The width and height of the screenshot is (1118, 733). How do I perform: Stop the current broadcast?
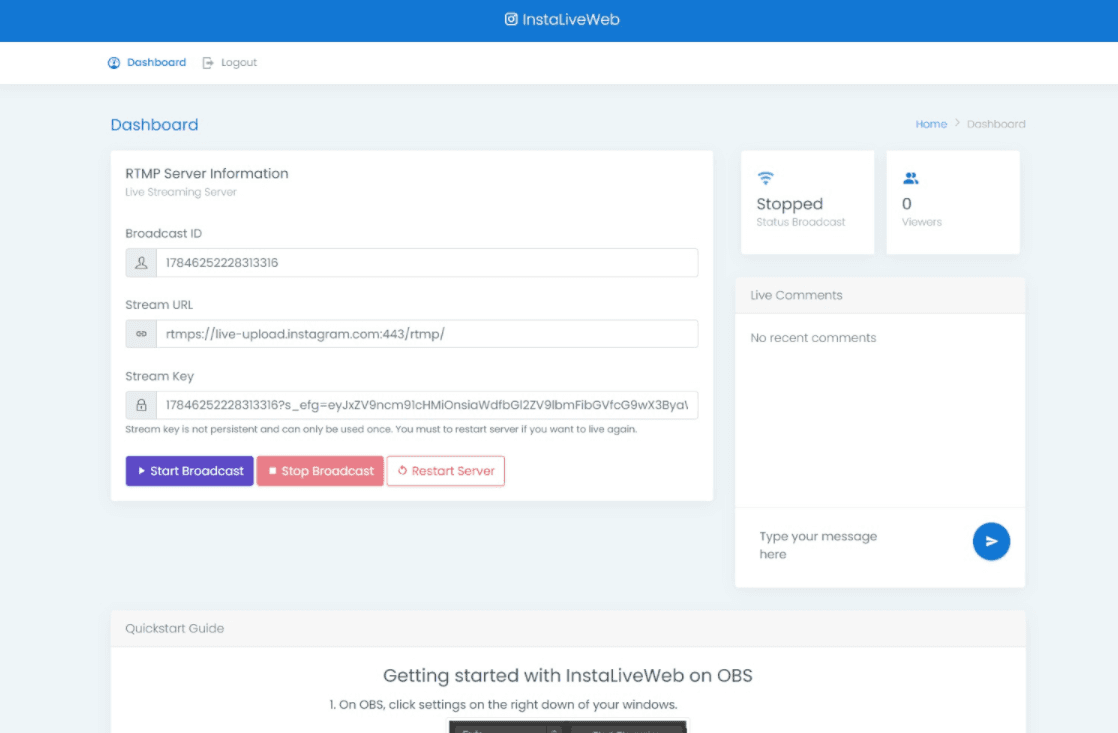[319, 470]
